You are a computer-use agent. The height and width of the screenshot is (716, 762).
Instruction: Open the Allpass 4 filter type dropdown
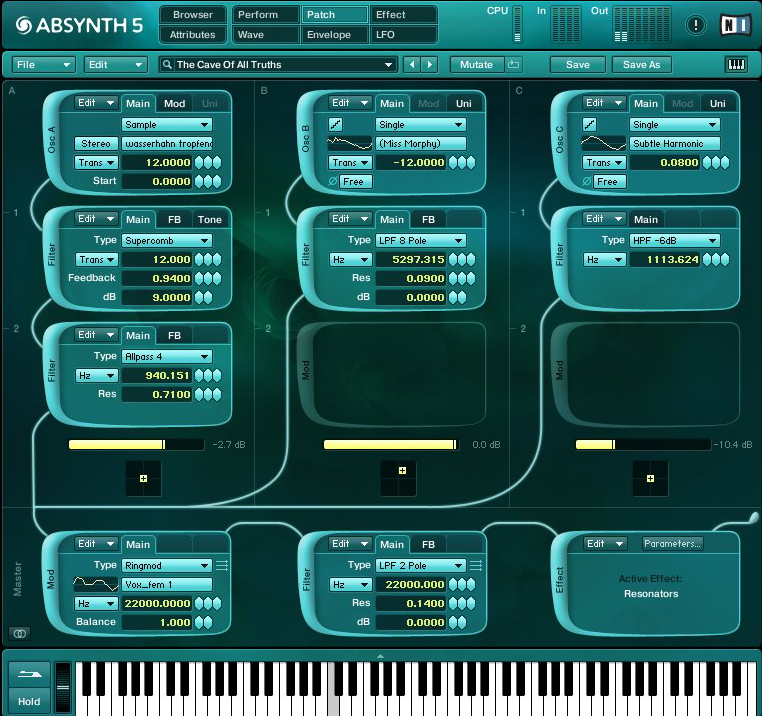pyautogui.click(x=167, y=357)
